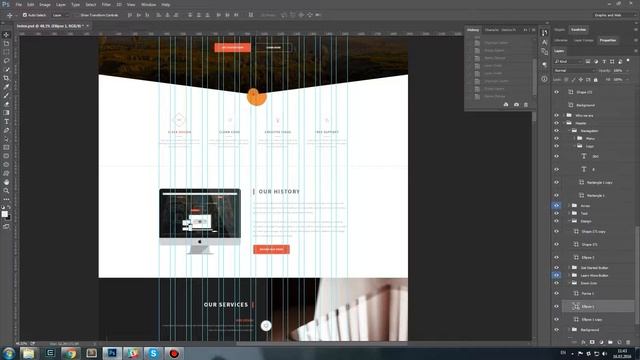Select the Move tool

coord(6,35)
